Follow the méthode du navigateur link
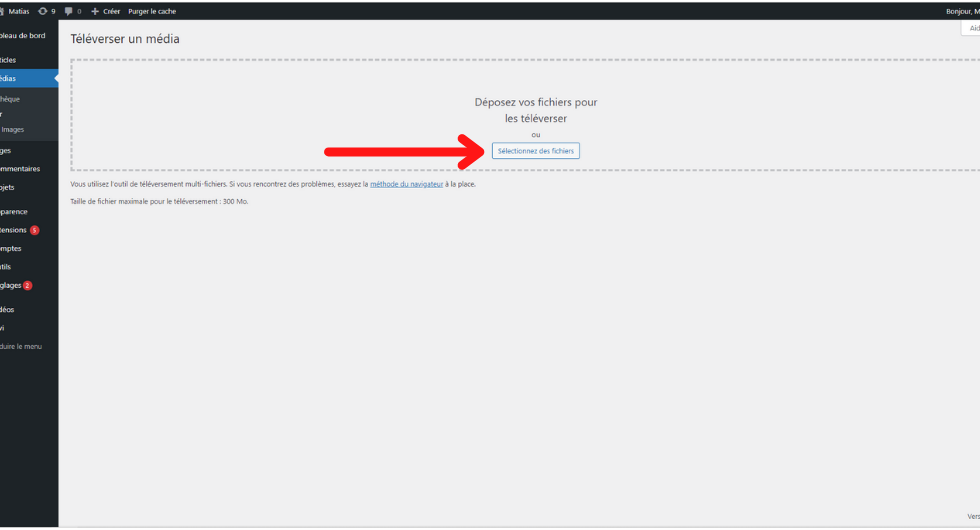 (x=406, y=184)
